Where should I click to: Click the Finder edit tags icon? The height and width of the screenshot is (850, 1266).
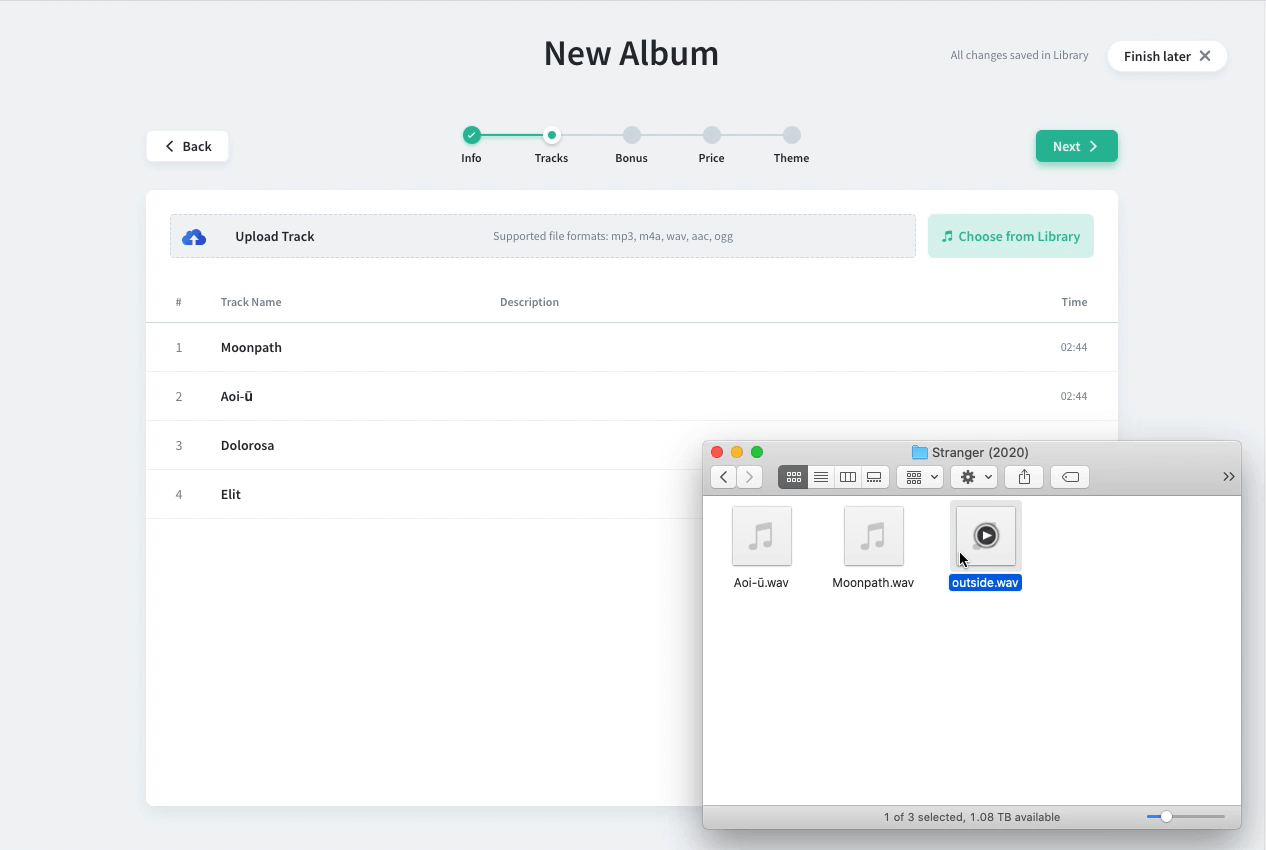coord(1070,477)
